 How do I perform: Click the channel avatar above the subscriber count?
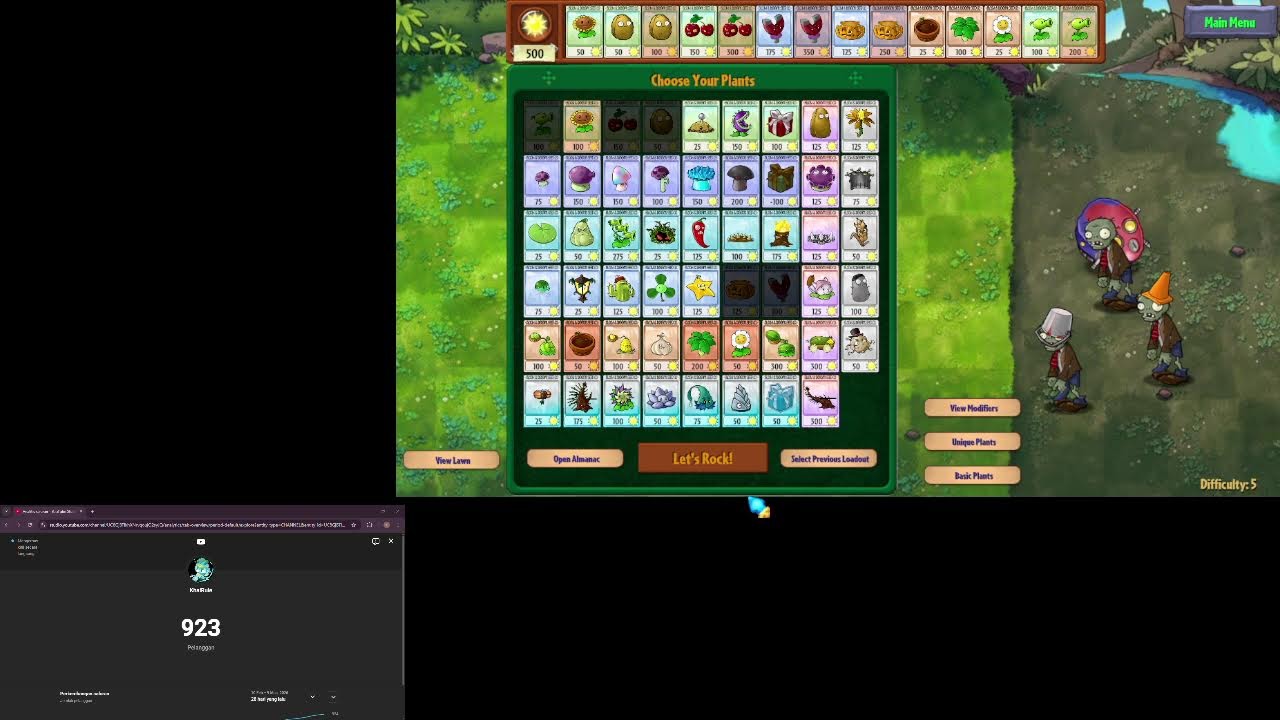(x=201, y=570)
